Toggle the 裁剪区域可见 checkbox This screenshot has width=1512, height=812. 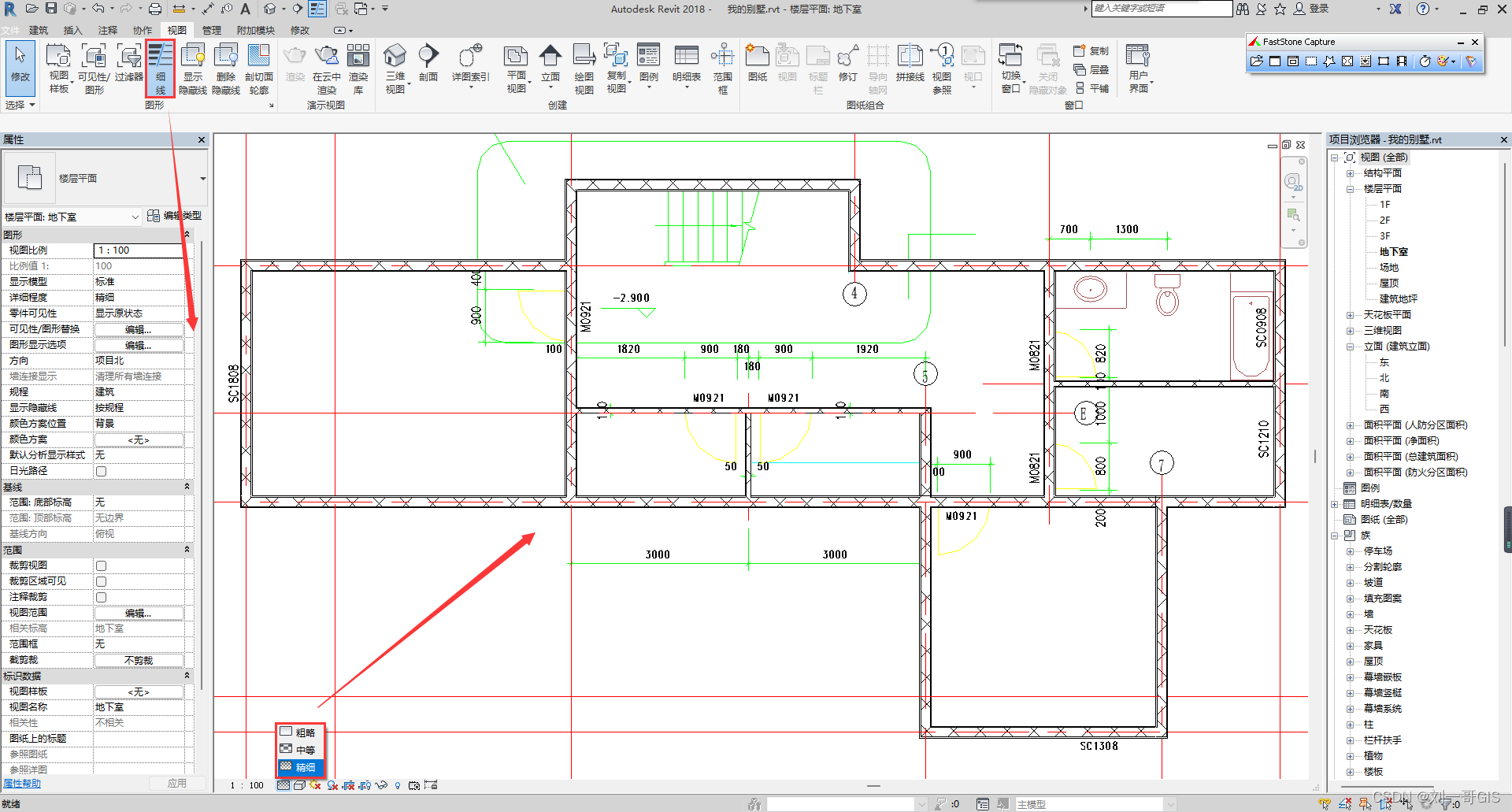(101, 581)
